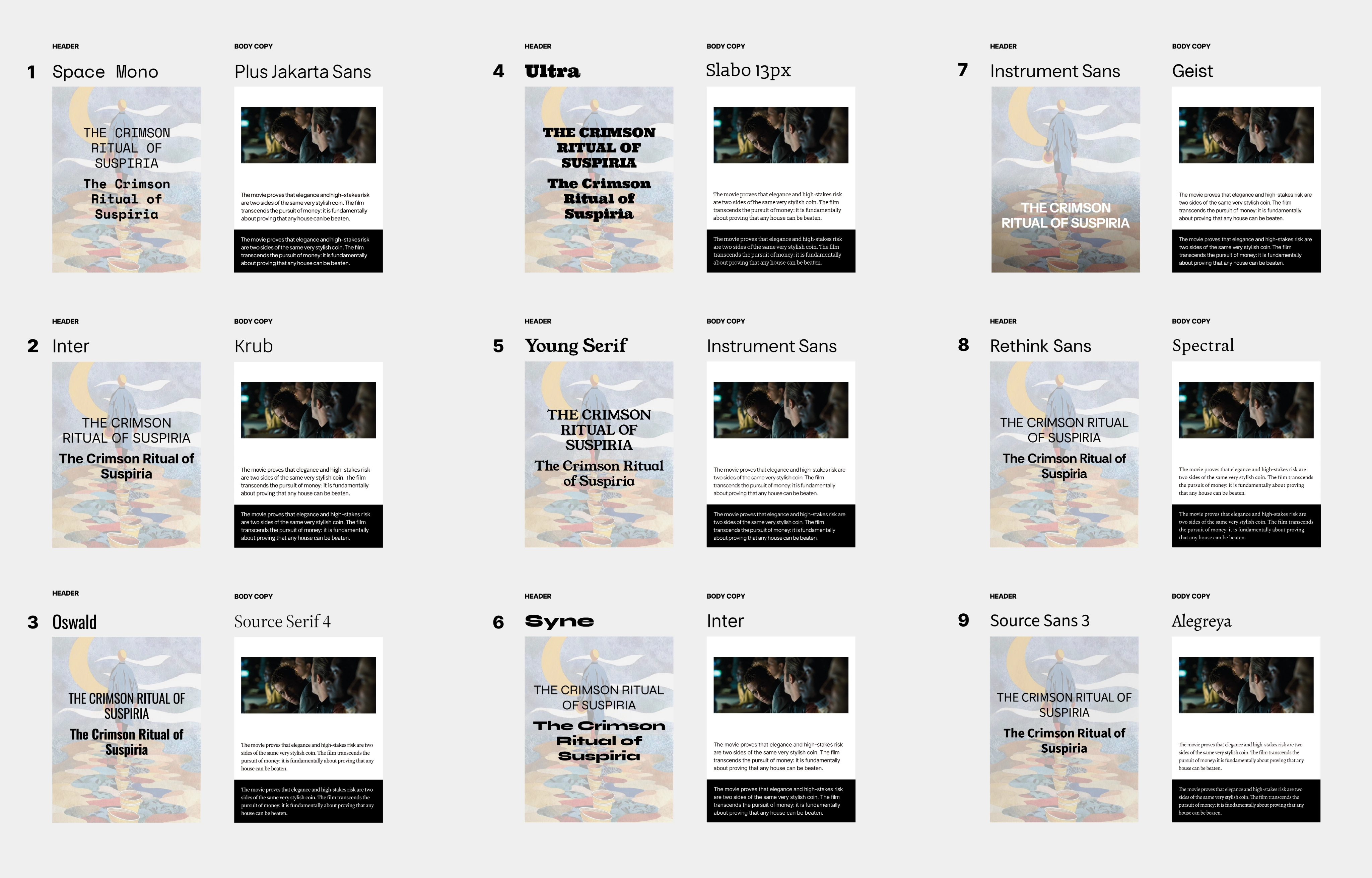Viewport: 1372px width, 878px height.
Task: Open the poster under Instrument Sans header
Action: click(1065, 180)
